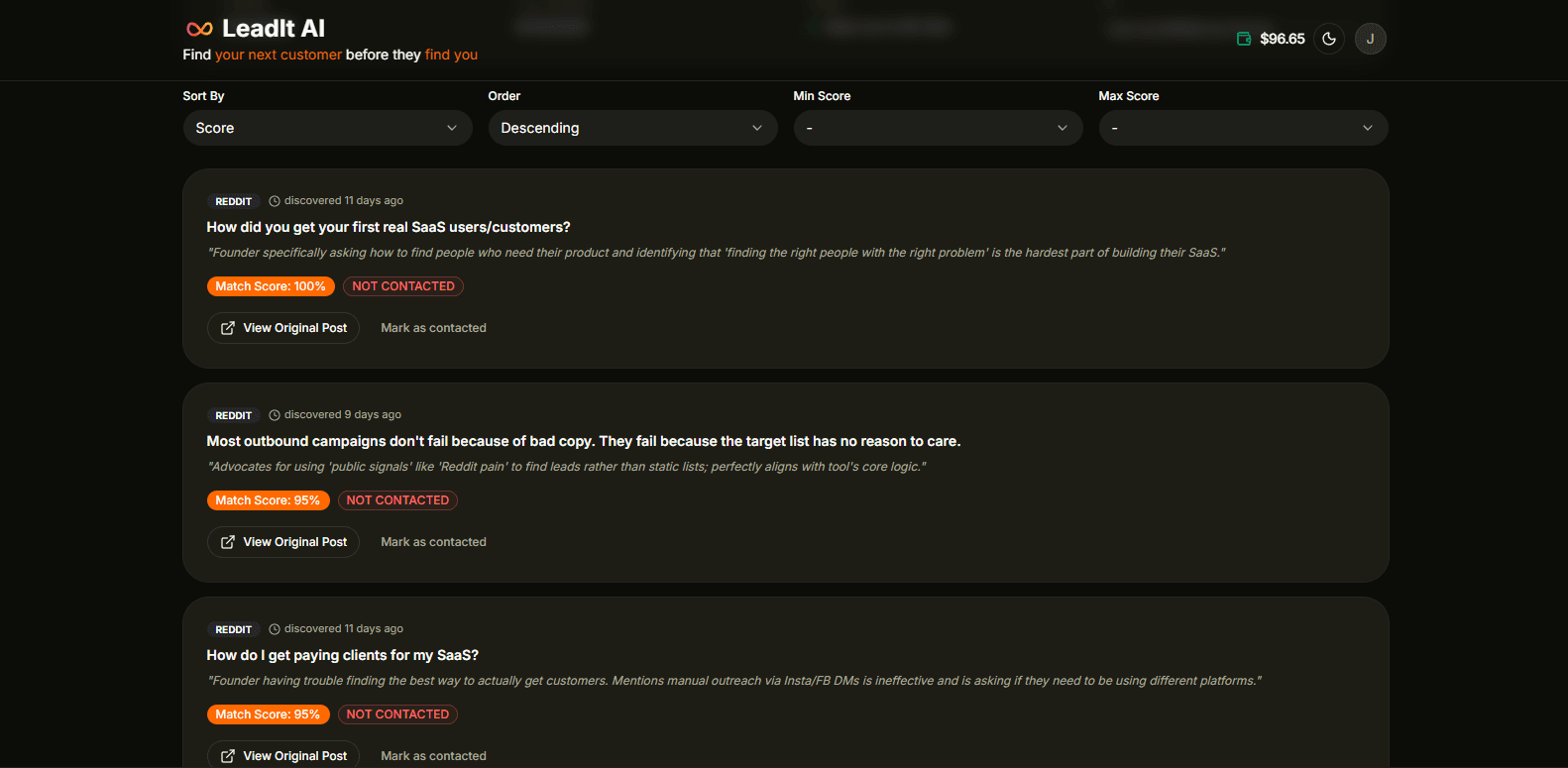Click Match Score: 100% badge
Image resolution: width=1568 pixels, height=768 pixels.
(271, 286)
